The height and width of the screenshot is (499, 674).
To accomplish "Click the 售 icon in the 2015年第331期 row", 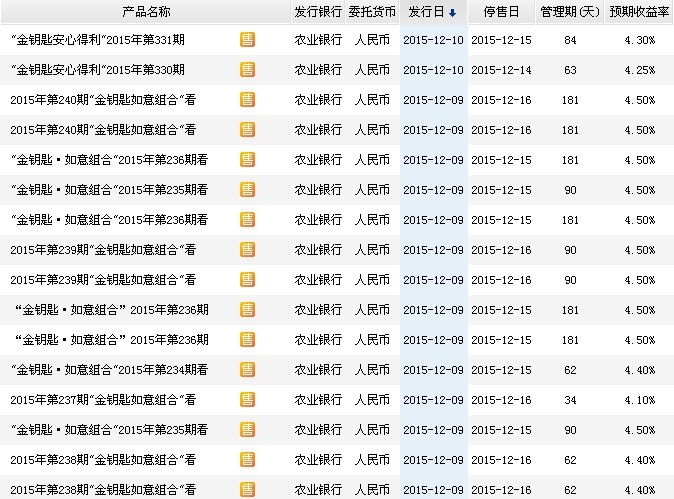I will 247,40.
